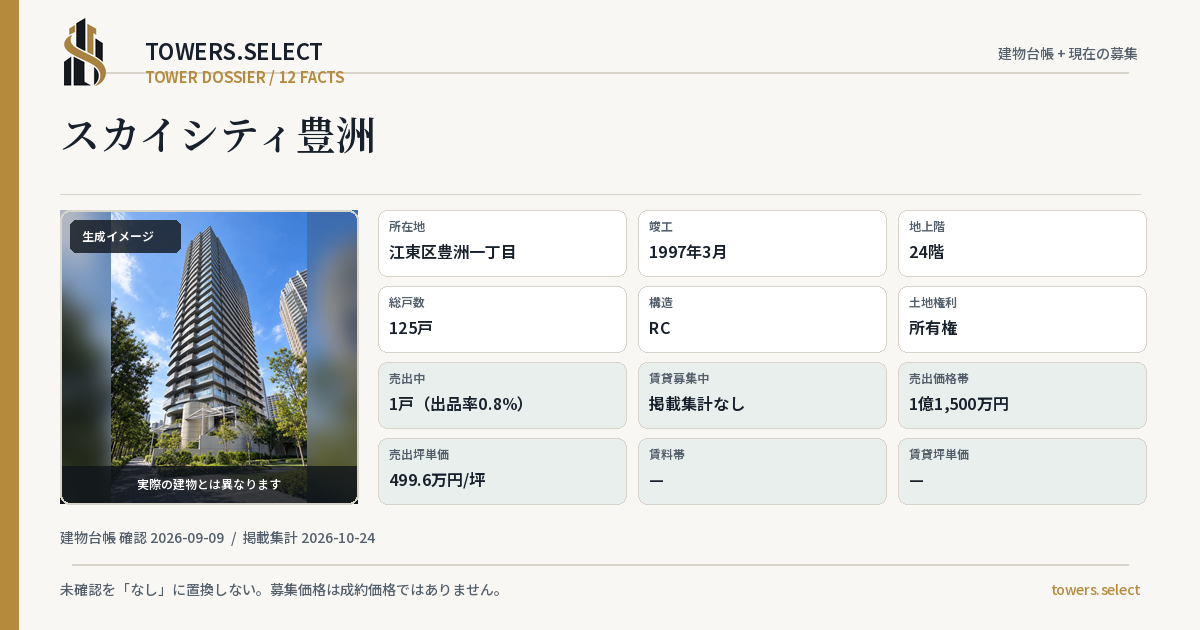Select the 賃貸坪単価 card with dash value
The image size is (1200, 630).
click(x=1022, y=471)
